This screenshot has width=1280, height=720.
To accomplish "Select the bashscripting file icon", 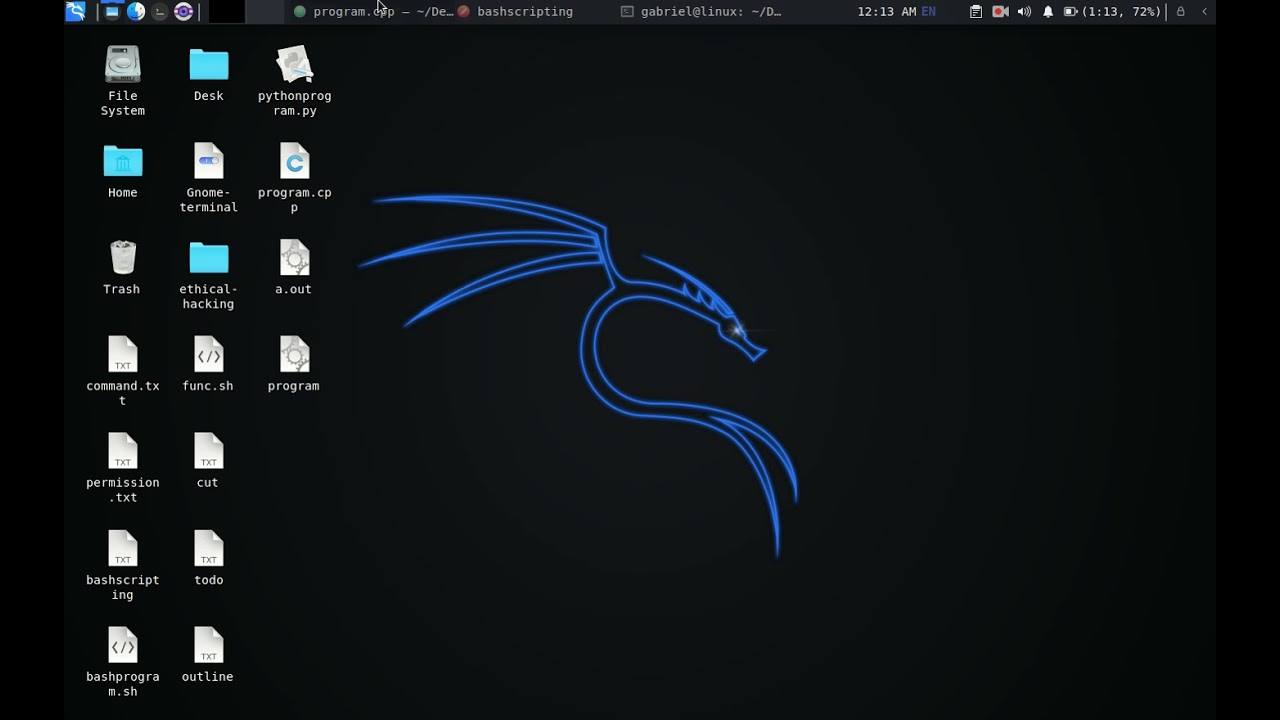I will [123, 566].
